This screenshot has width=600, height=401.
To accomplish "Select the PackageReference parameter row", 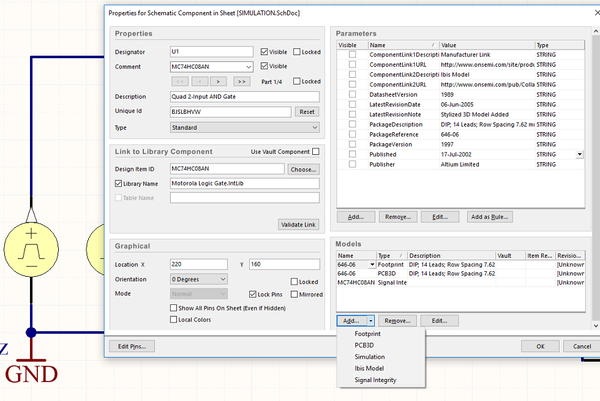I will point(461,134).
